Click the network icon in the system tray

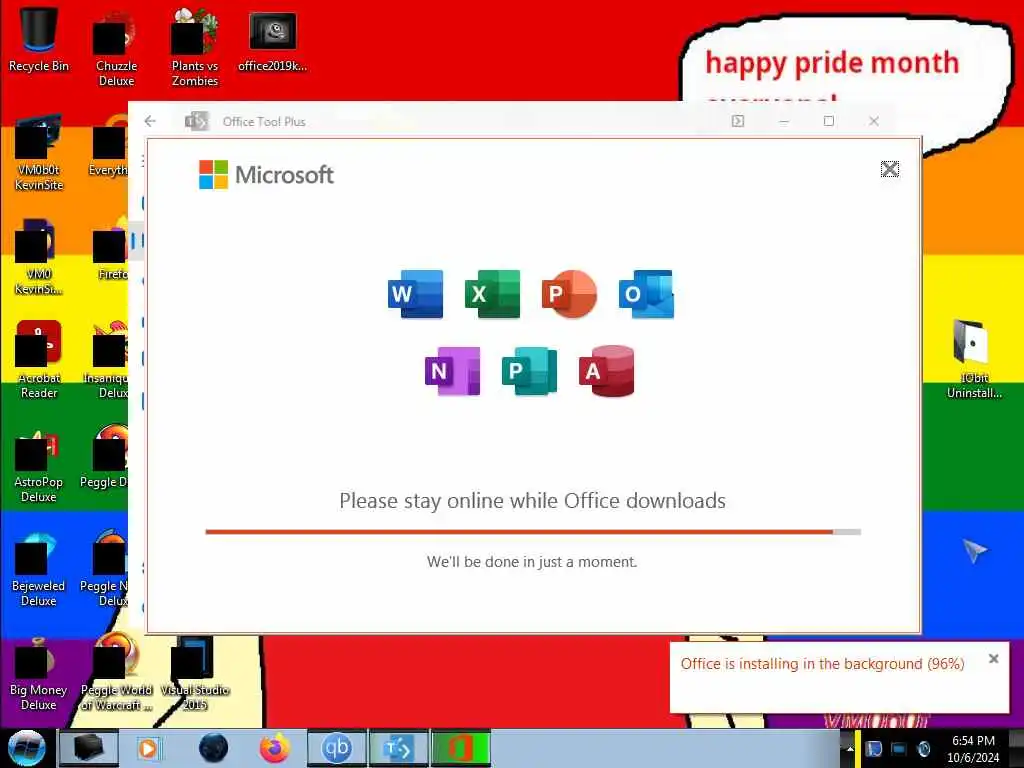coord(899,748)
